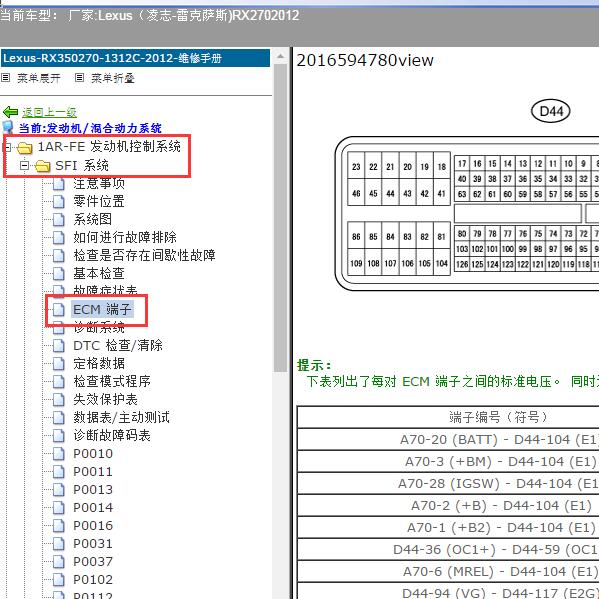Viewport: 599px width, 599px height.
Task: Select the 1AR-FE 发动机控制系统 folder label
Action: pos(109,146)
